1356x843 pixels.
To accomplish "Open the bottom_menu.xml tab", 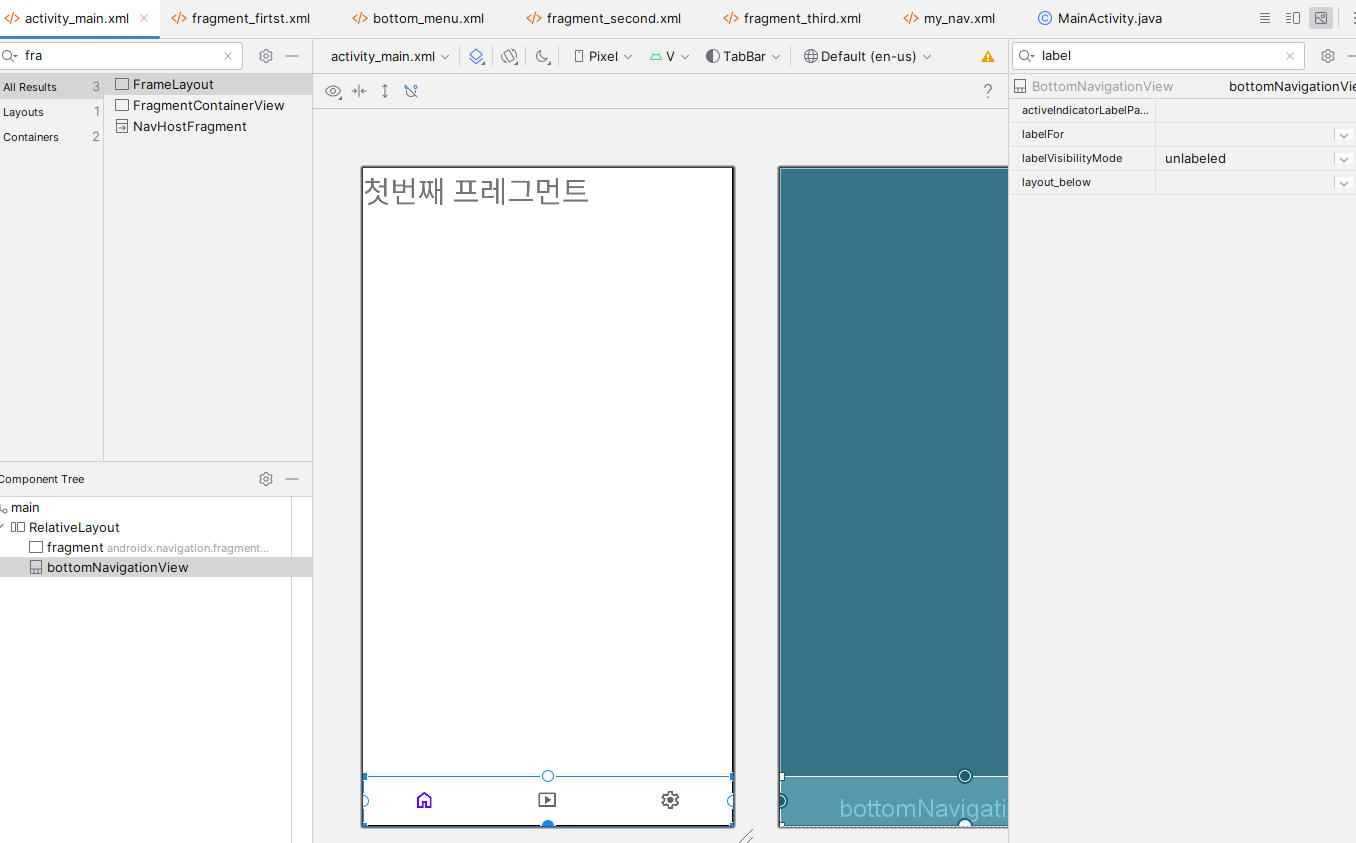I will [x=418, y=18].
